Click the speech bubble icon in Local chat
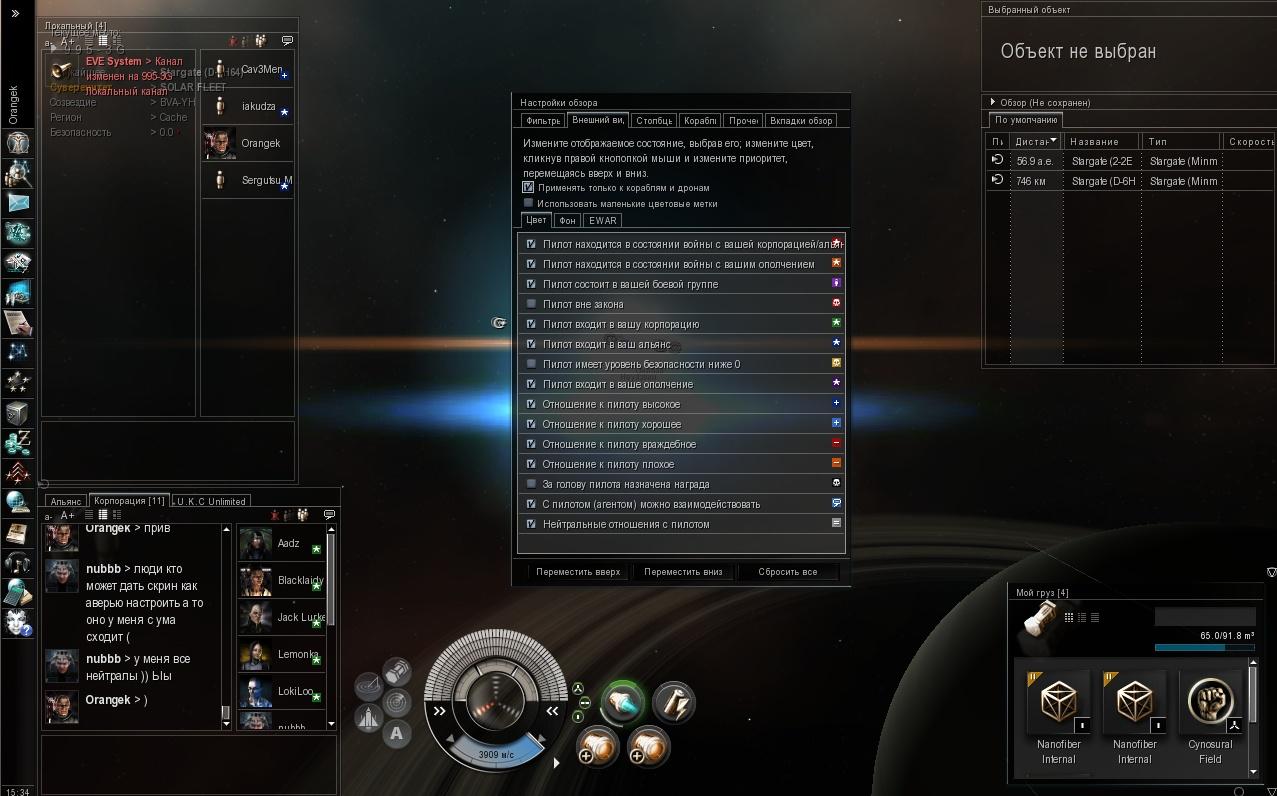This screenshot has width=1277, height=796. point(287,41)
